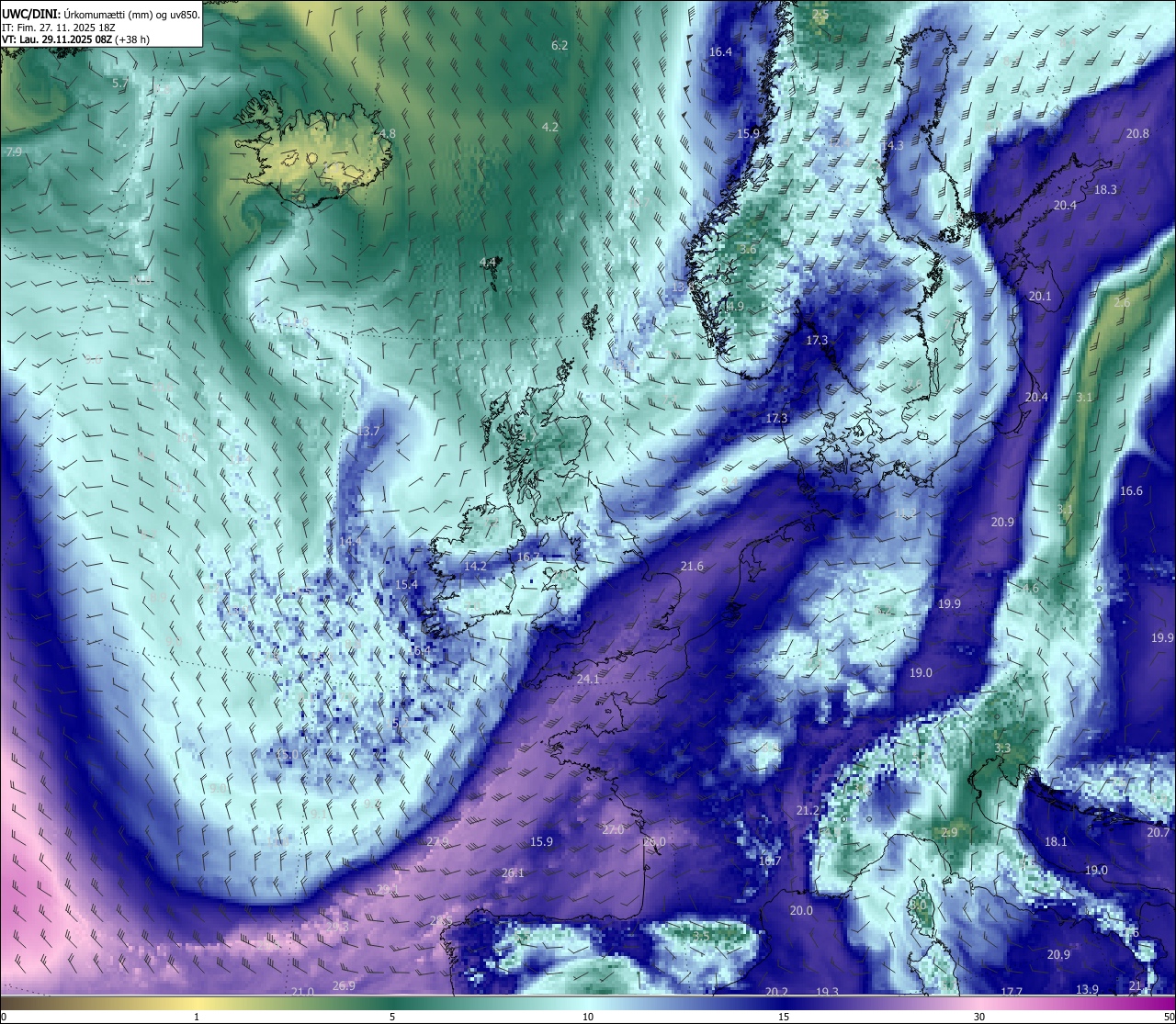The image size is (1176, 1024).
Task: Click the map value '4.2' east of Iceland
Action: pyautogui.click(x=550, y=127)
